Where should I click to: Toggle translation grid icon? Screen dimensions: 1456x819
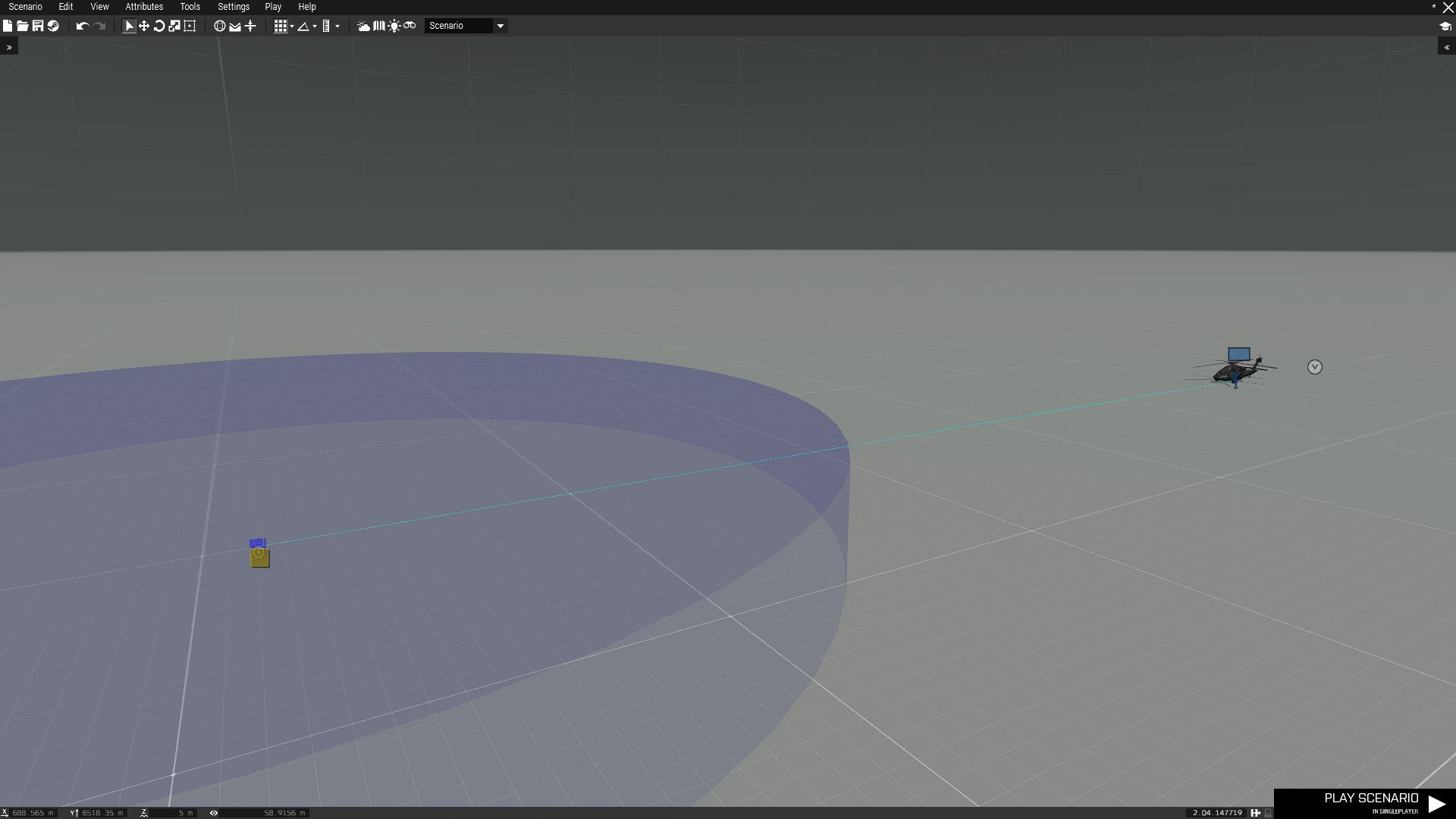coord(281,26)
